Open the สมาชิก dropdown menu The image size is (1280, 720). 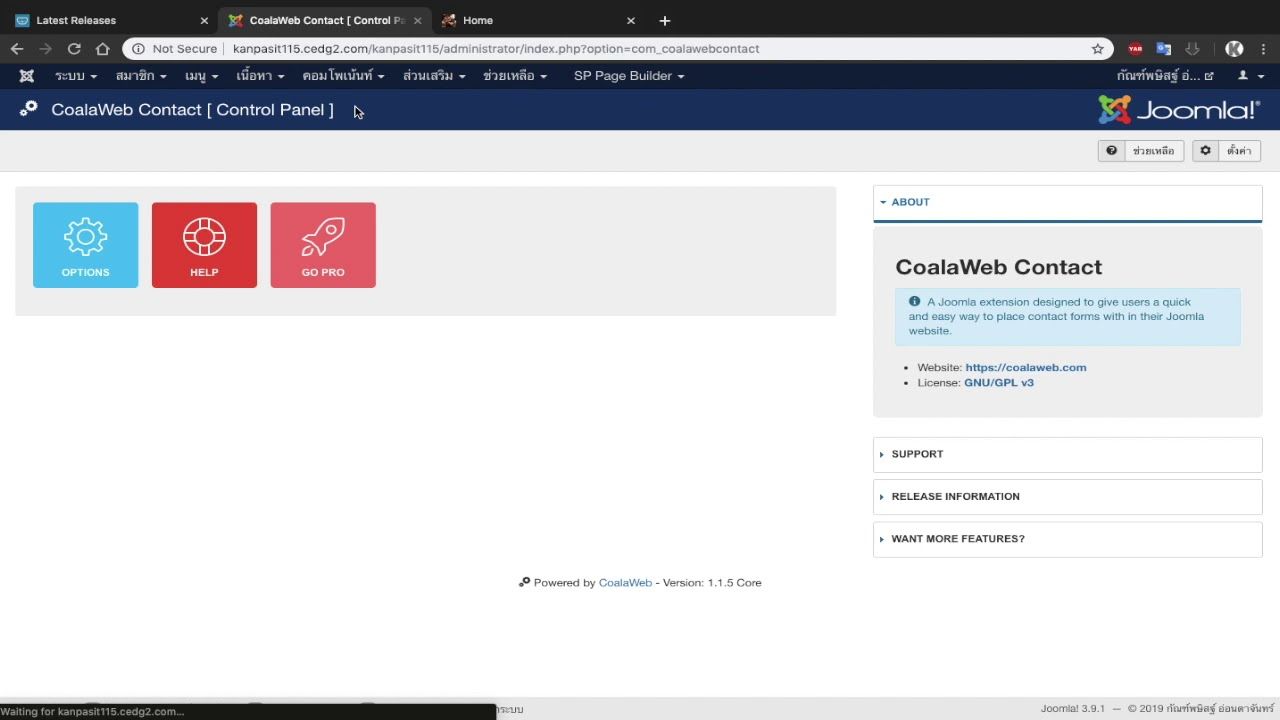click(x=141, y=76)
